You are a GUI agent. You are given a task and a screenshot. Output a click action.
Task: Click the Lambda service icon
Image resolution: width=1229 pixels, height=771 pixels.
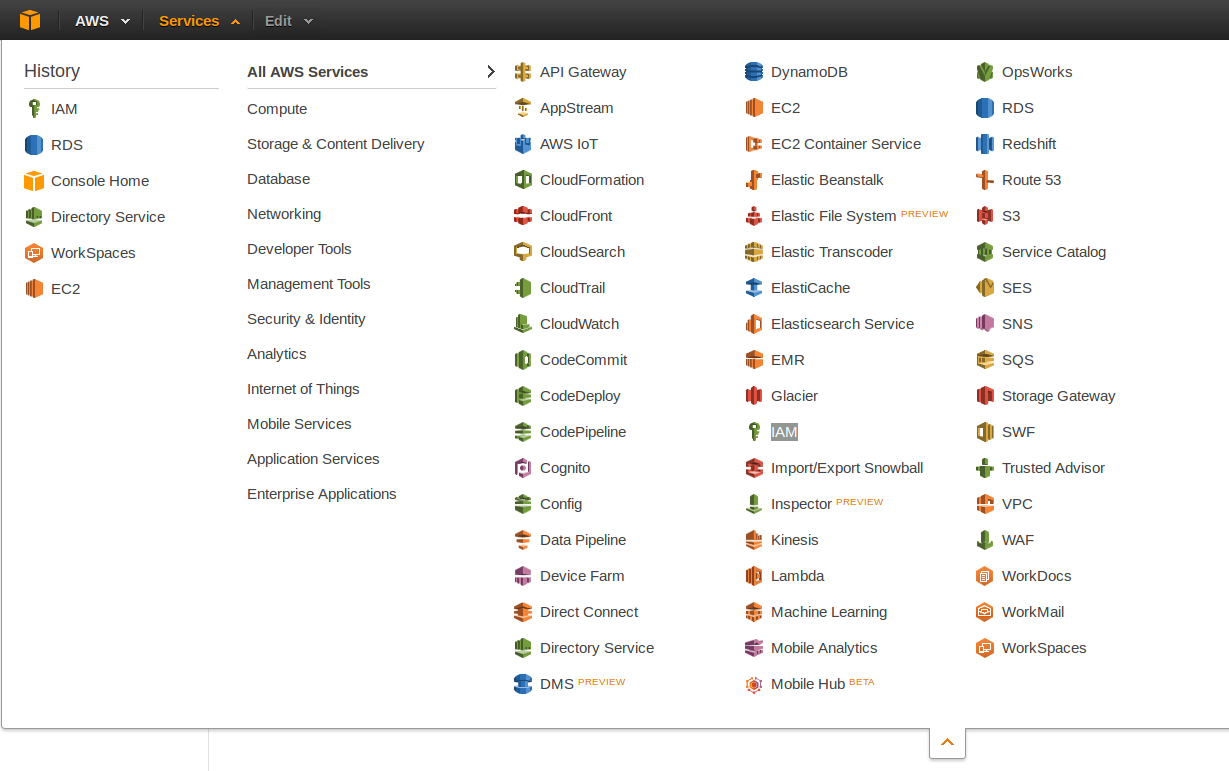pyautogui.click(x=754, y=576)
